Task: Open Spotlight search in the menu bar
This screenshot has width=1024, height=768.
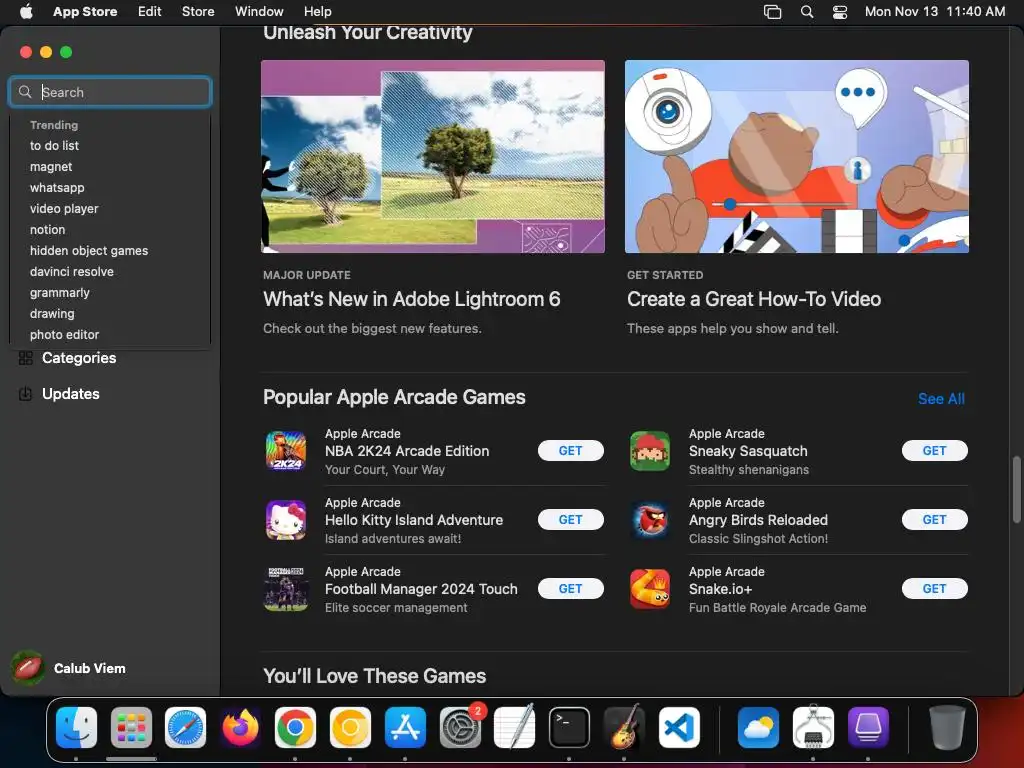Action: point(807,11)
